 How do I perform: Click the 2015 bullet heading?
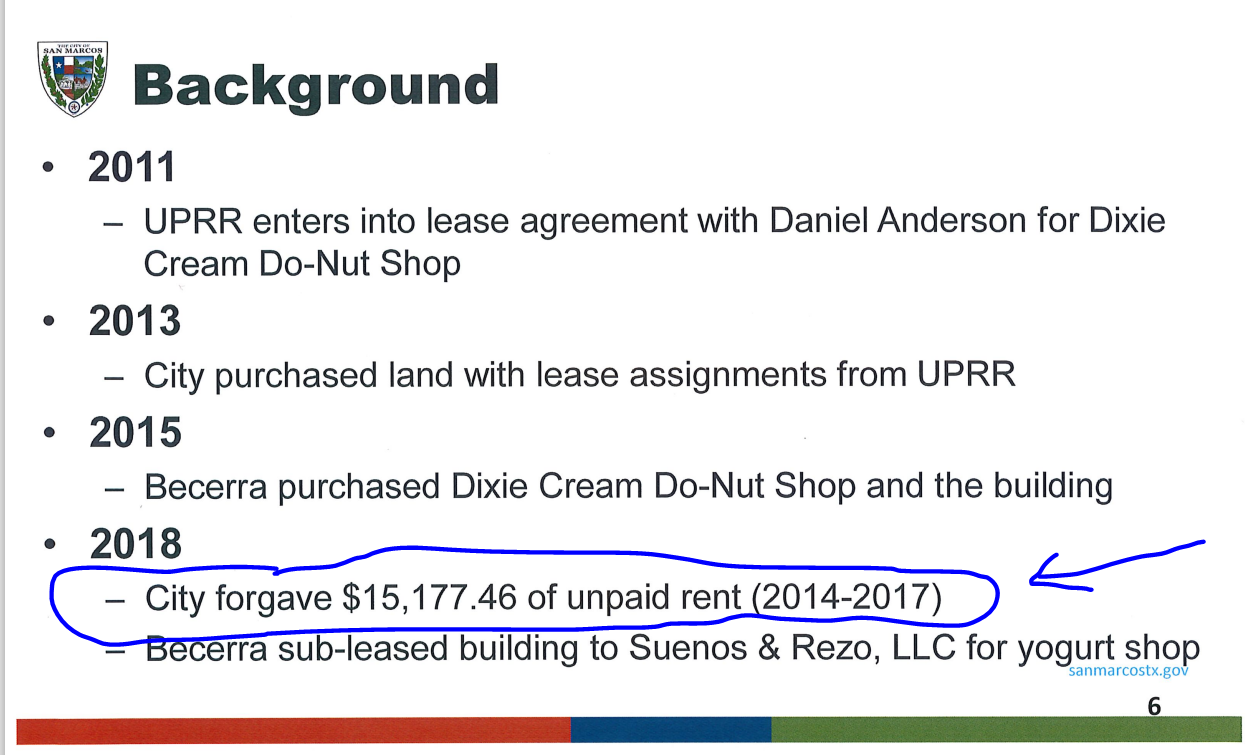click(x=135, y=433)
